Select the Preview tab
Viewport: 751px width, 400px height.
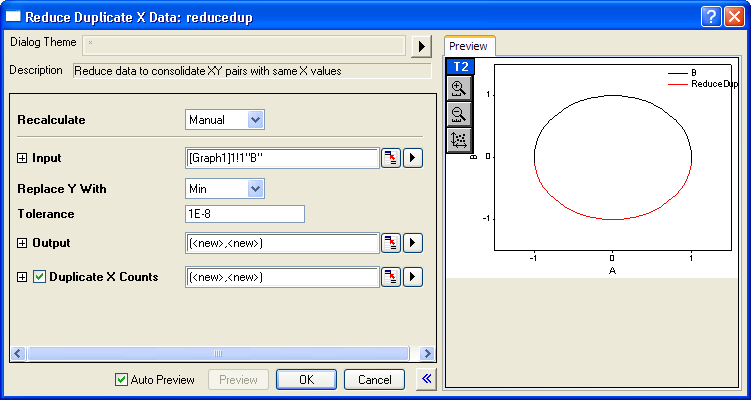(468, 46)
